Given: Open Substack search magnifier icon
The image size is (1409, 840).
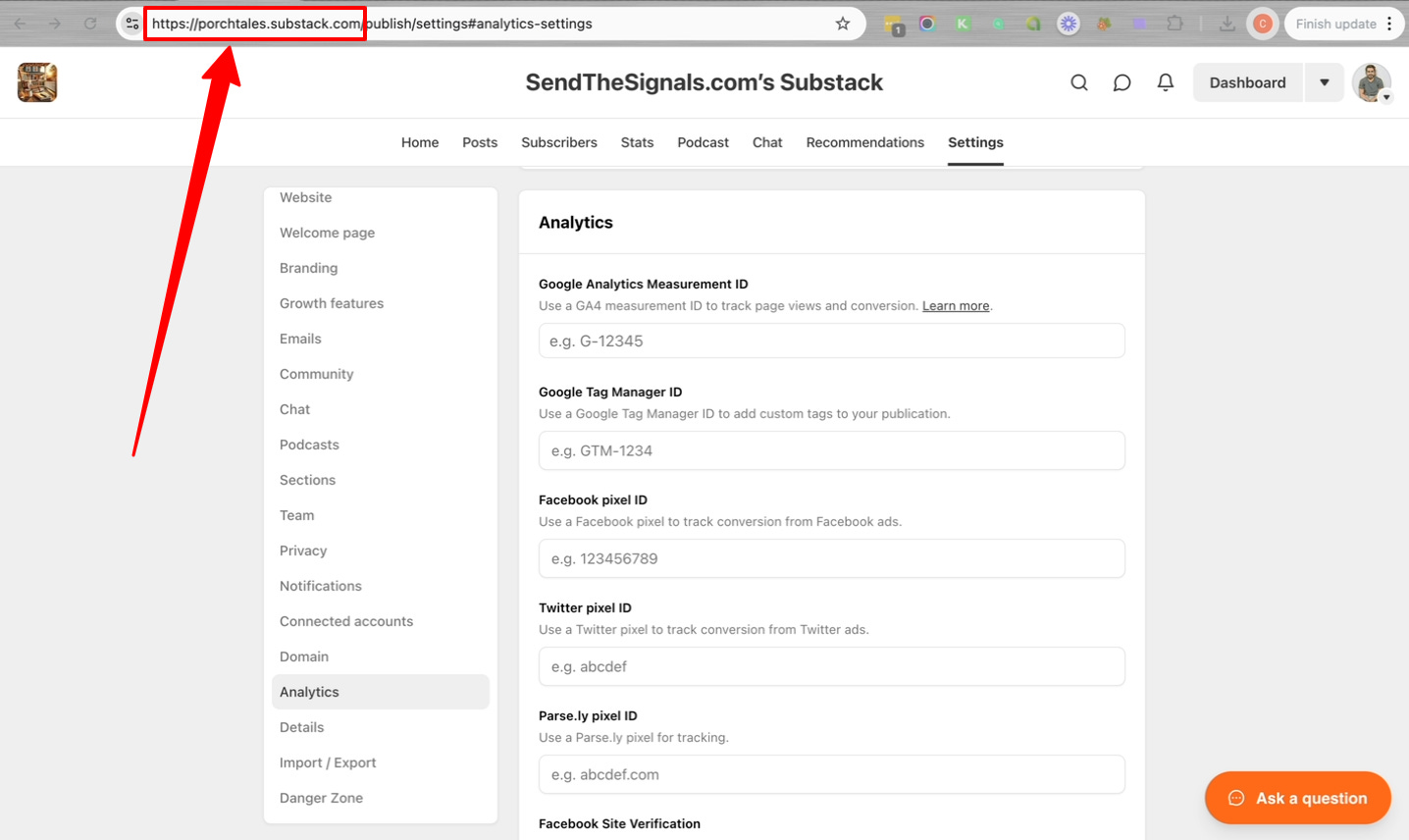Looking at the screenshot, I should click(1079, 82).
